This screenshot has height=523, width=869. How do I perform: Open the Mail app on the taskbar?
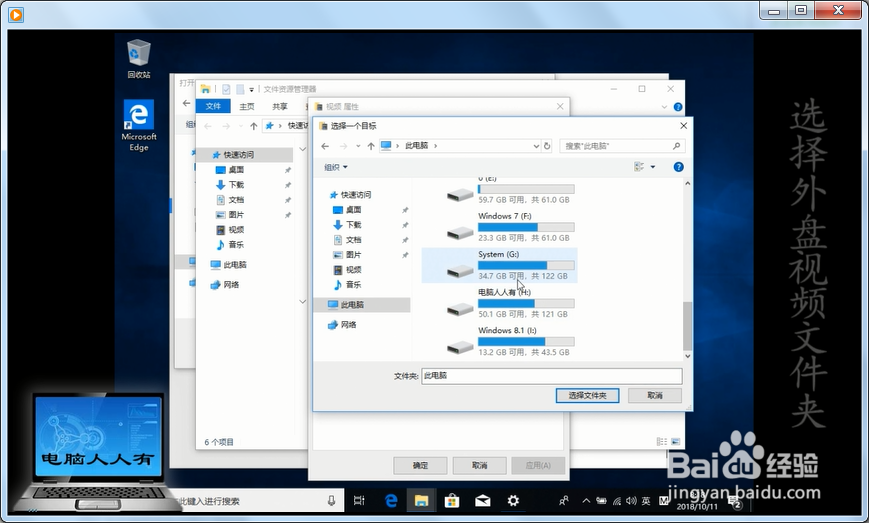coord(483,501)
